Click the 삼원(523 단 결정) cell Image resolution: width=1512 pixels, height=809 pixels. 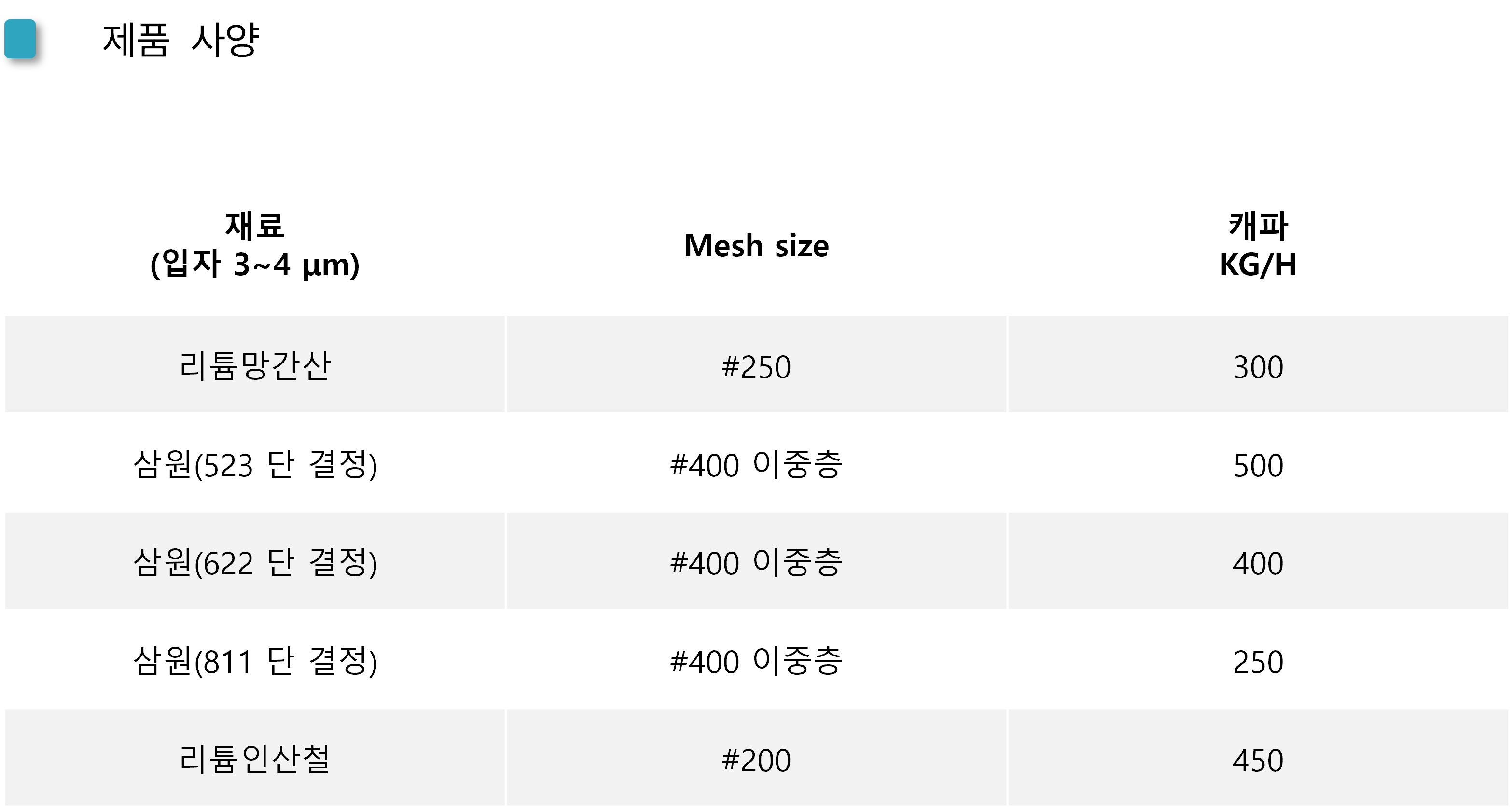coord(255,464)
